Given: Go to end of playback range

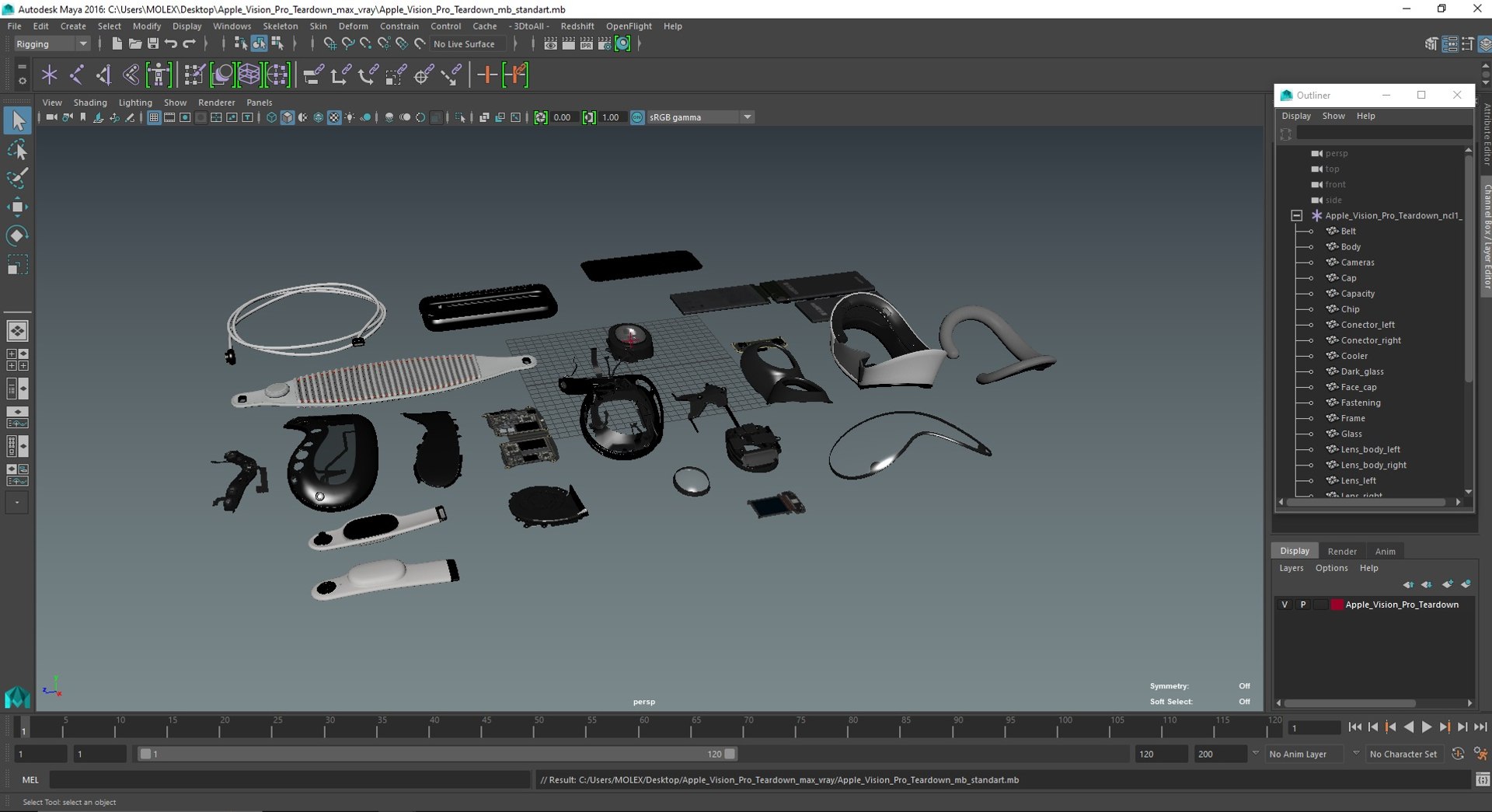Looking at the screenshot, I should click(x=1480, y=727).
